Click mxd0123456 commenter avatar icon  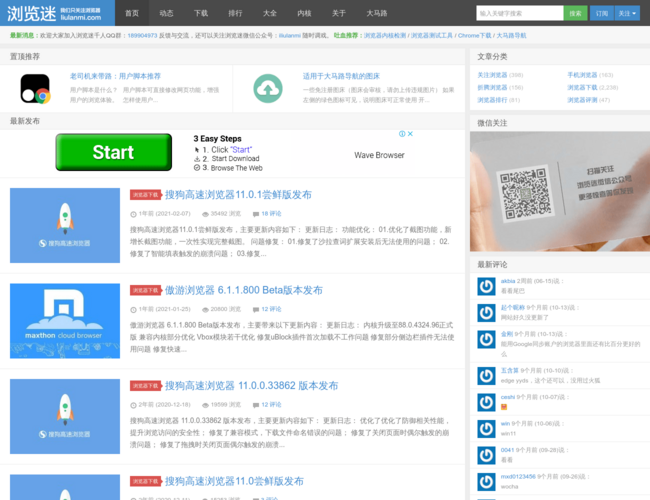[x=486, y=482]
